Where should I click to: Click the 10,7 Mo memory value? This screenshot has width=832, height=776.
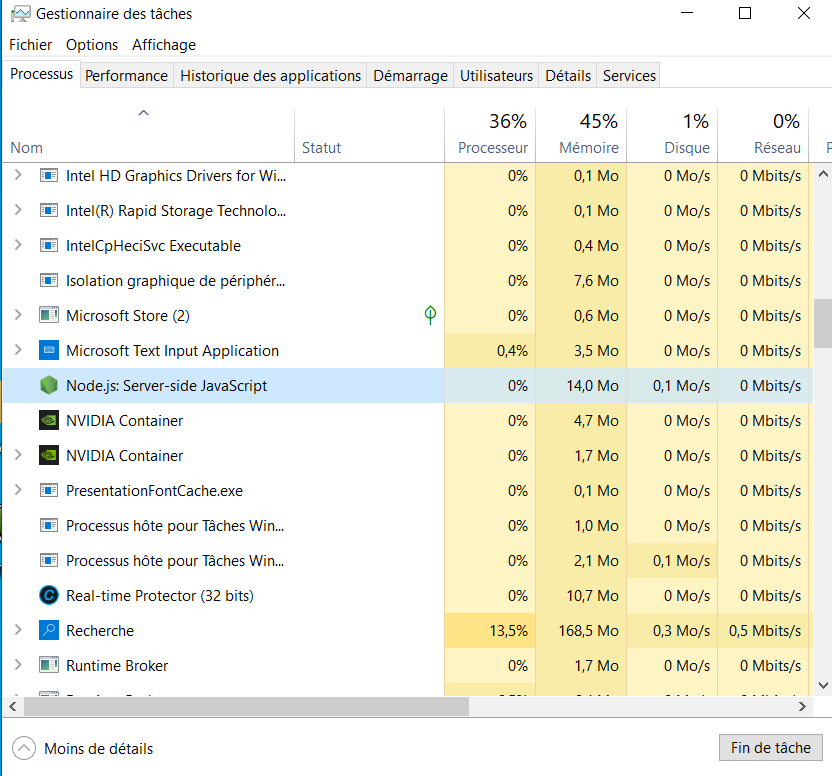(x=592, y=596)
